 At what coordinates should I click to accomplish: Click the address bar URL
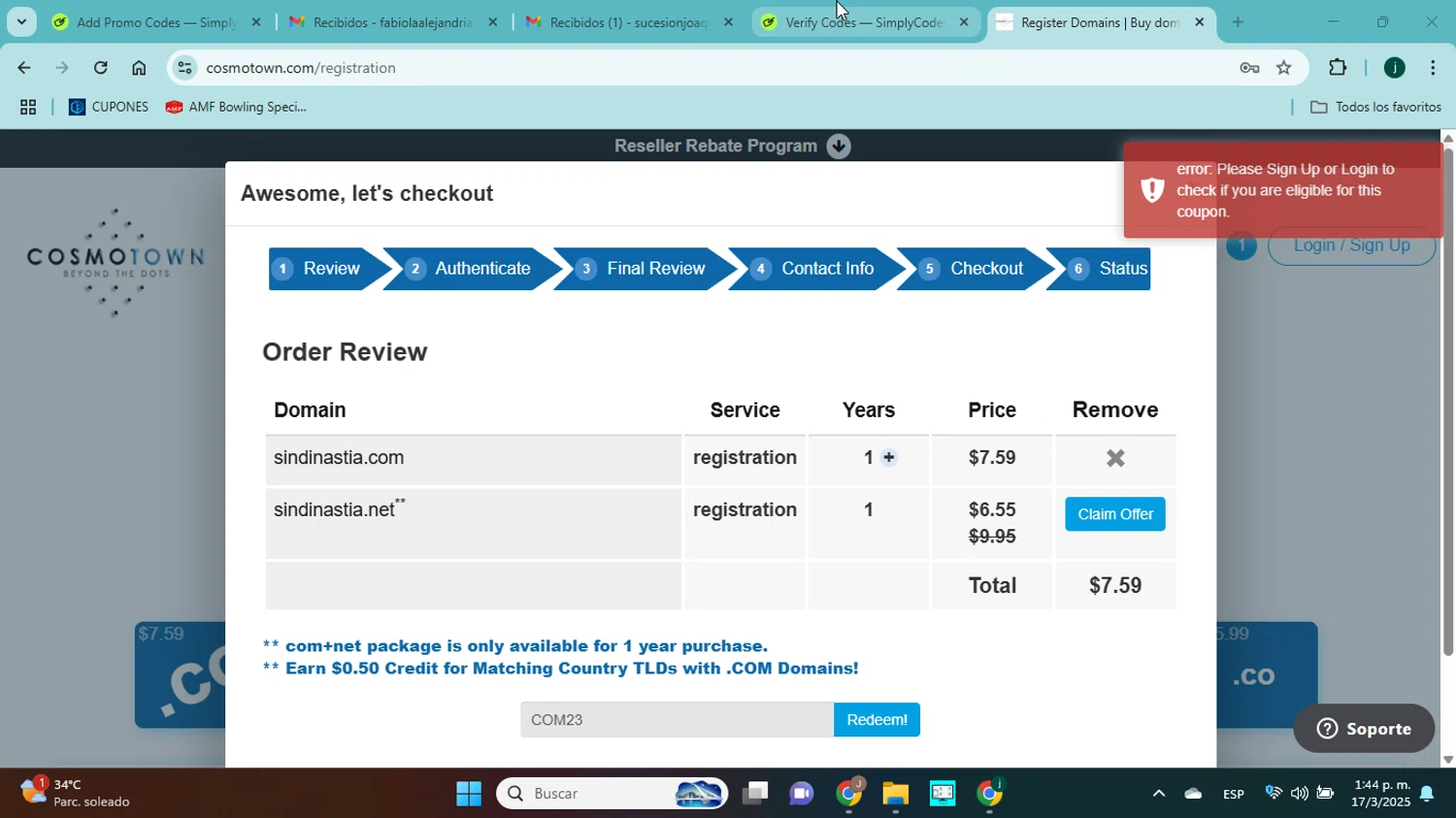pyautogui.click(x=301, y=68)
